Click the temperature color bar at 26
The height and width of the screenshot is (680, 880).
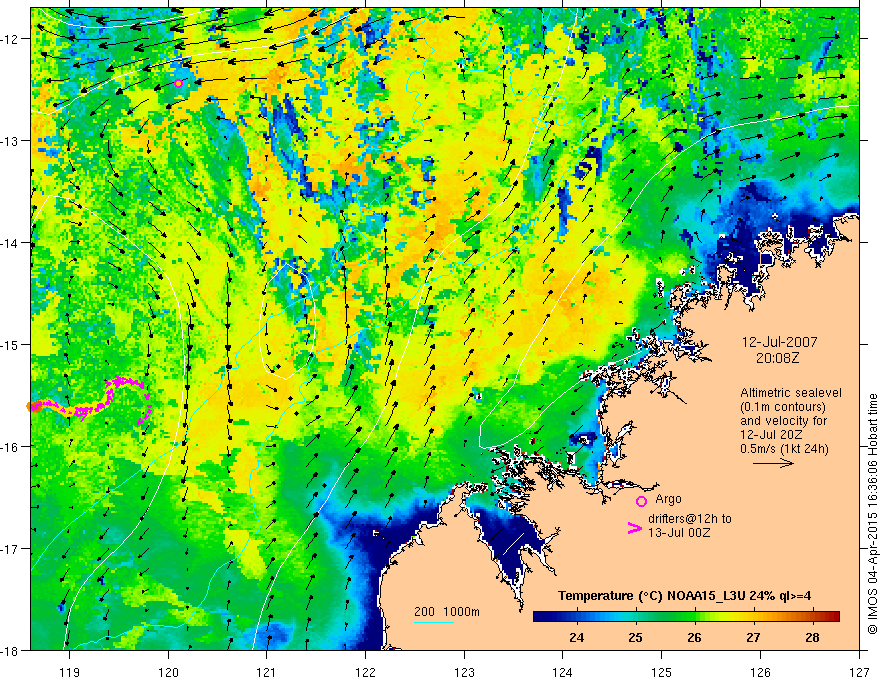coord(695,617)
